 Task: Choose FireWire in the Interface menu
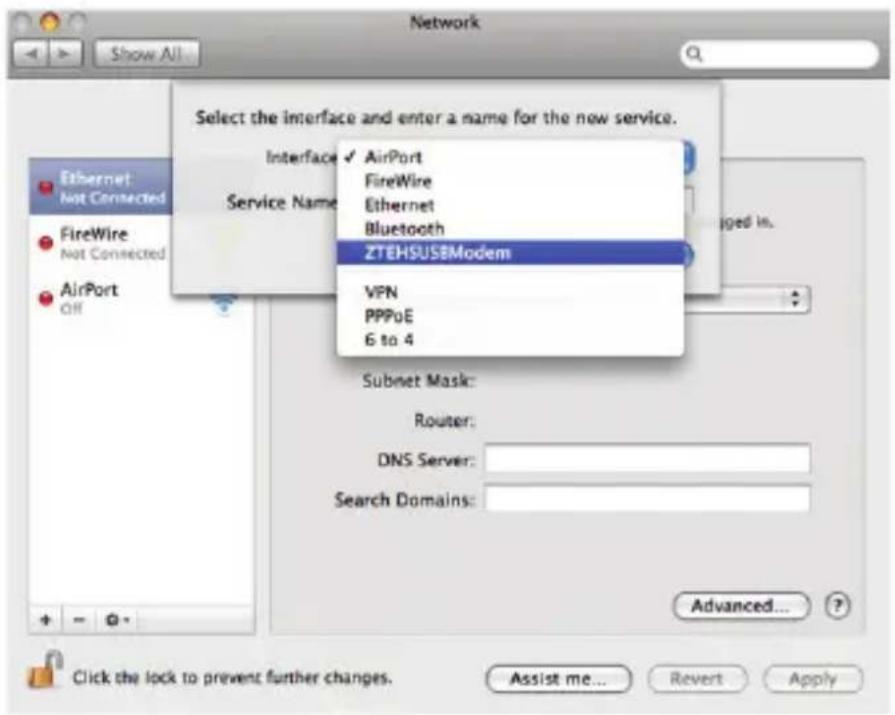[x=510, y=181]
